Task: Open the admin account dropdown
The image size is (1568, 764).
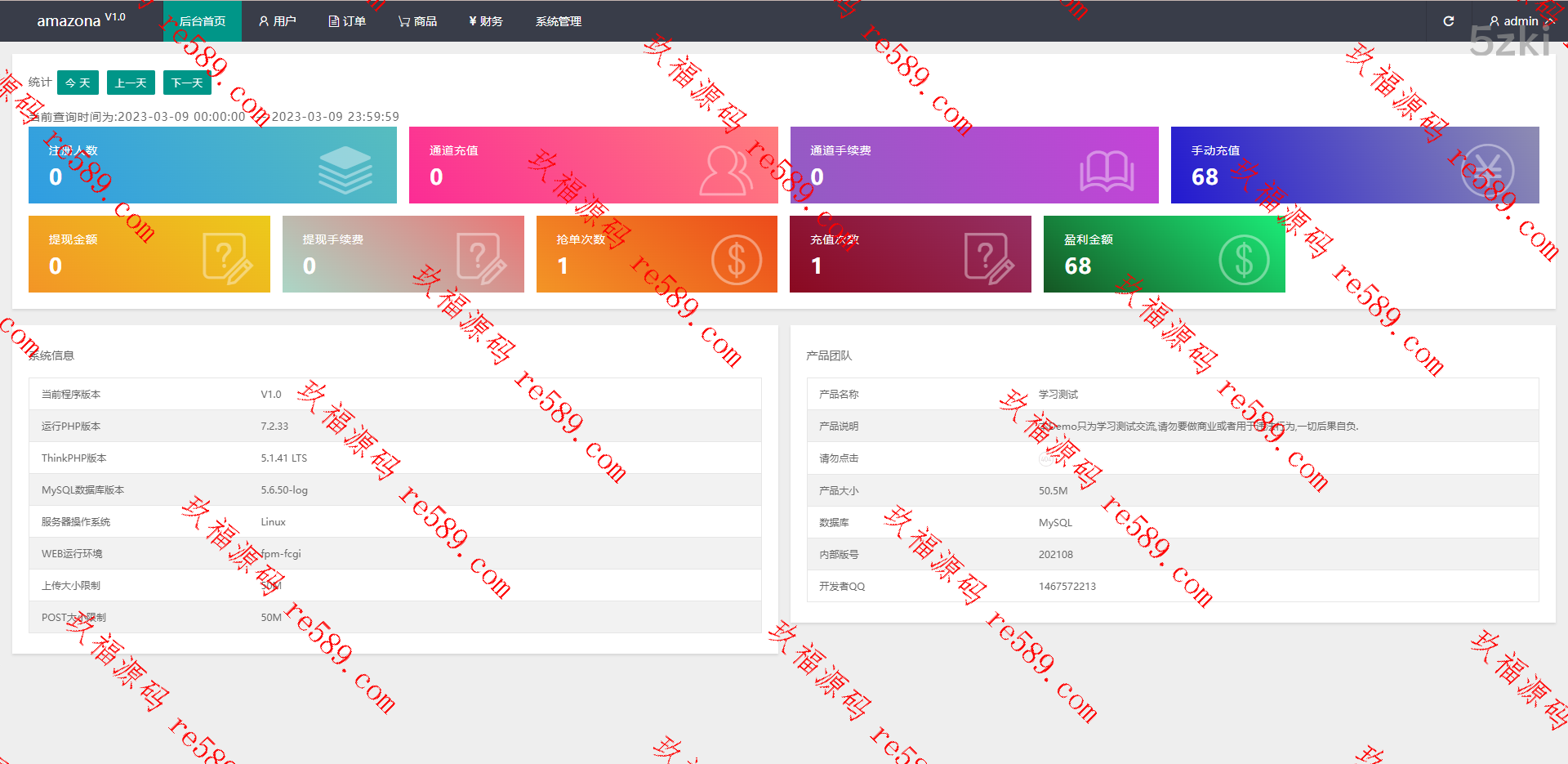Action: click(x=1519, y=21)
